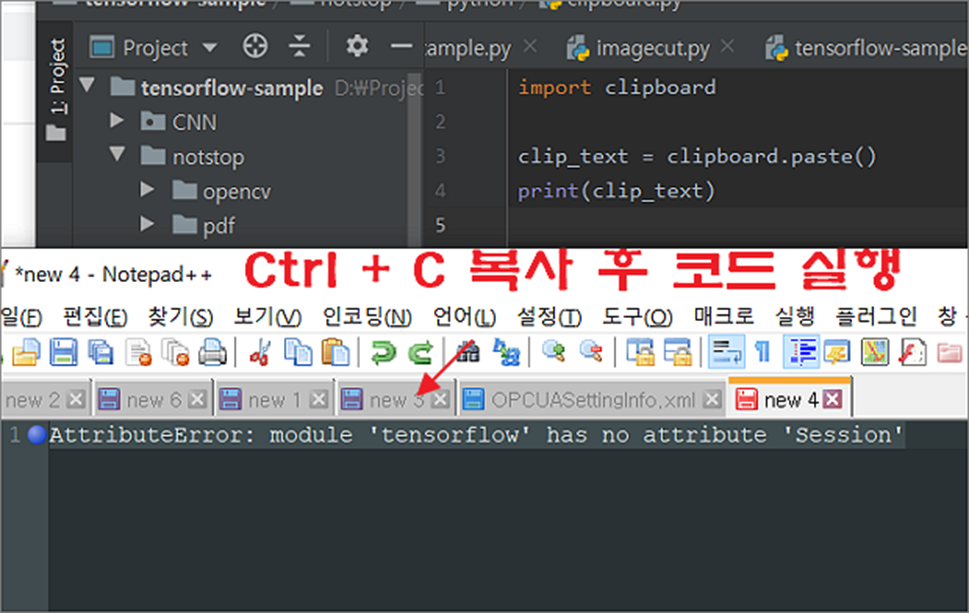The height and width of the screenshot is (613, 969).
Task: Toggle synchronized horizontal scrolling icon
Action: pyautogui.click(x=677, y=353)
